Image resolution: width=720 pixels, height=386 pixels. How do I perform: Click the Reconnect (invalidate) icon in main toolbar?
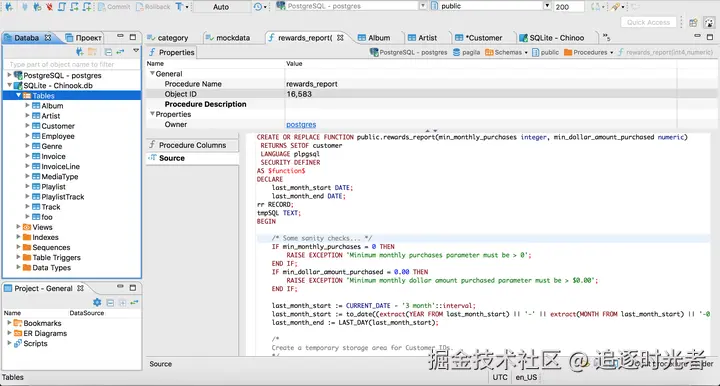[37, 6]
